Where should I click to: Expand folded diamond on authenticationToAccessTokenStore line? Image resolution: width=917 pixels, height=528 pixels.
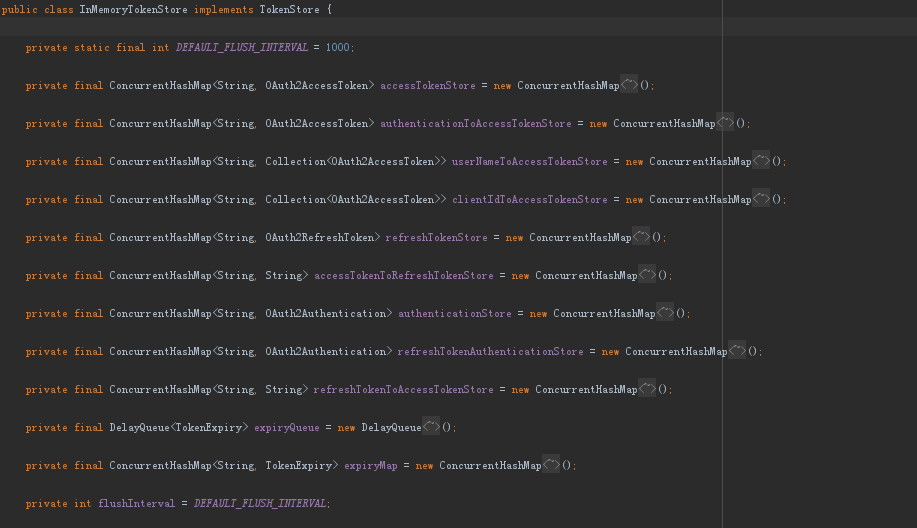click(x=725, y=123)
